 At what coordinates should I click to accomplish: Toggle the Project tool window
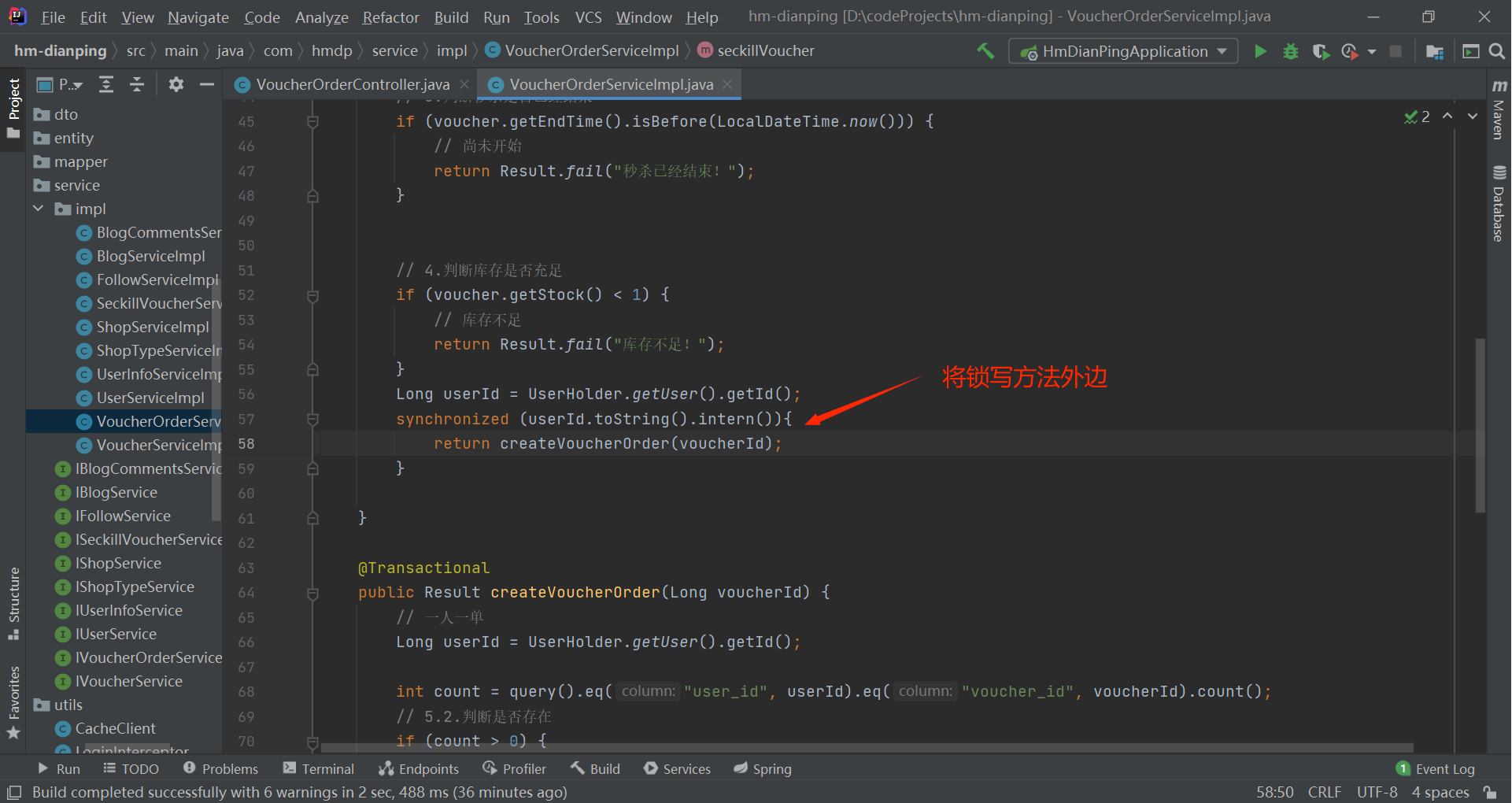(13, 108)
